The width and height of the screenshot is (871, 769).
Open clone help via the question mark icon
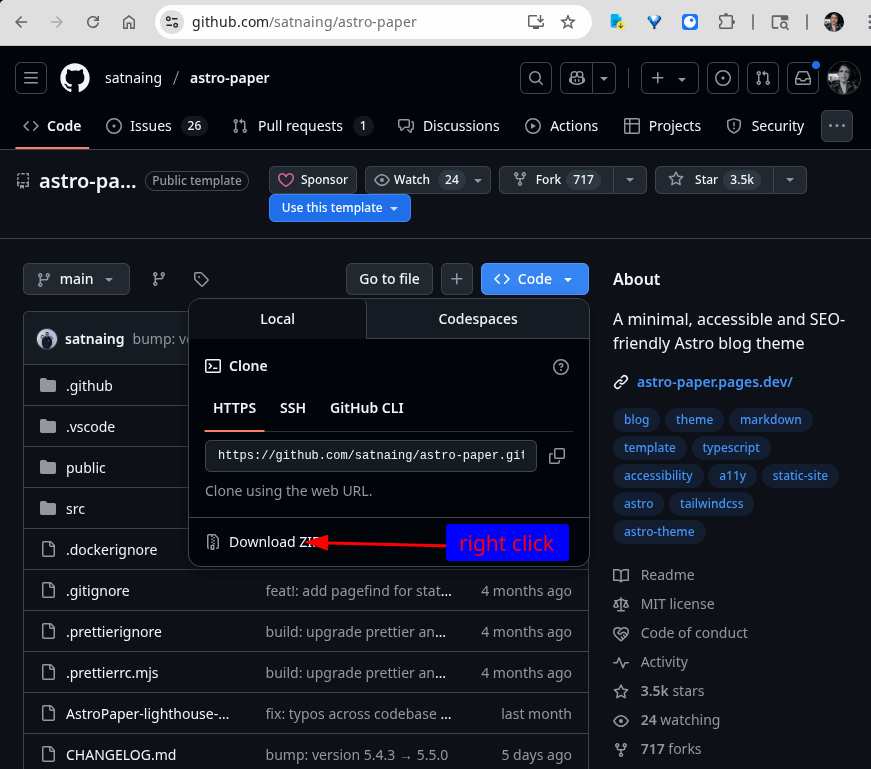pyautogui.click(x=560, y=366)
